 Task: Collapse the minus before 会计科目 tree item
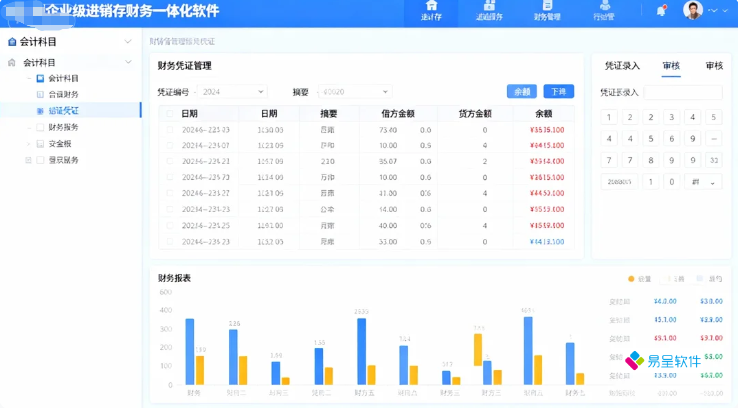[x=29, y=78]
